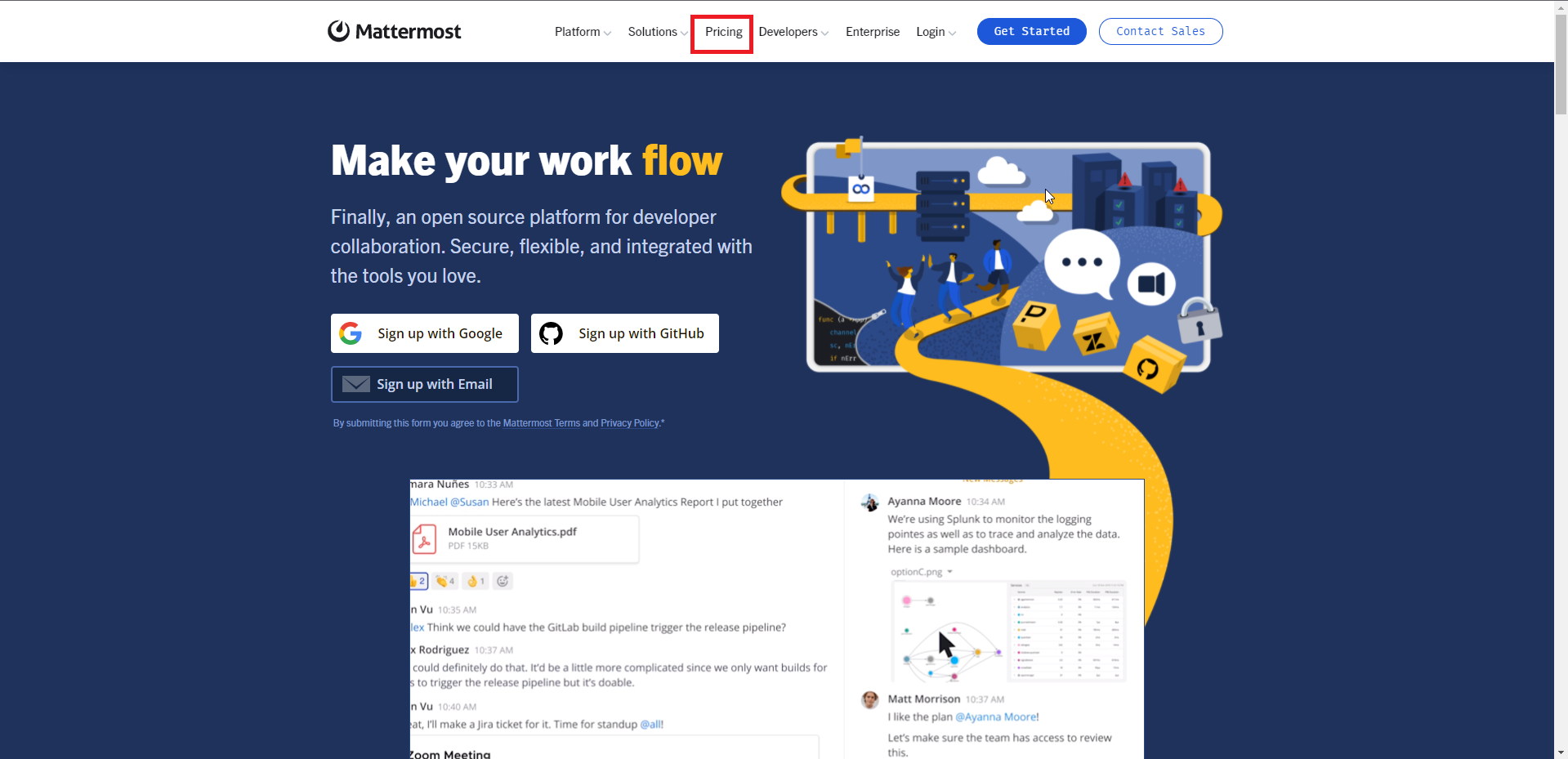Click the @all mention
Image resolution: width=1568 pixels, height=759 pixels.
click(651, 724)
